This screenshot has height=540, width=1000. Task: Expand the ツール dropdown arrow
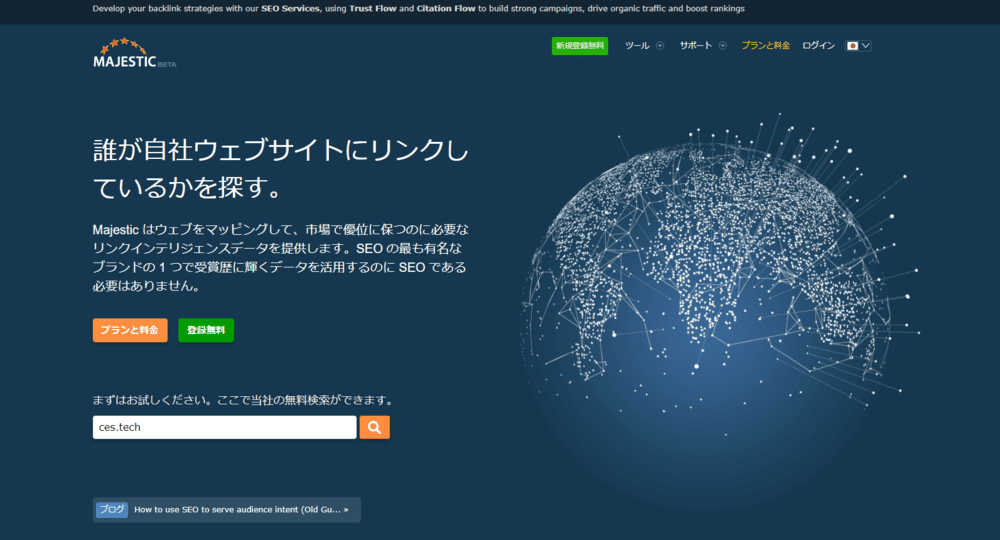click(x=660, y=46)
